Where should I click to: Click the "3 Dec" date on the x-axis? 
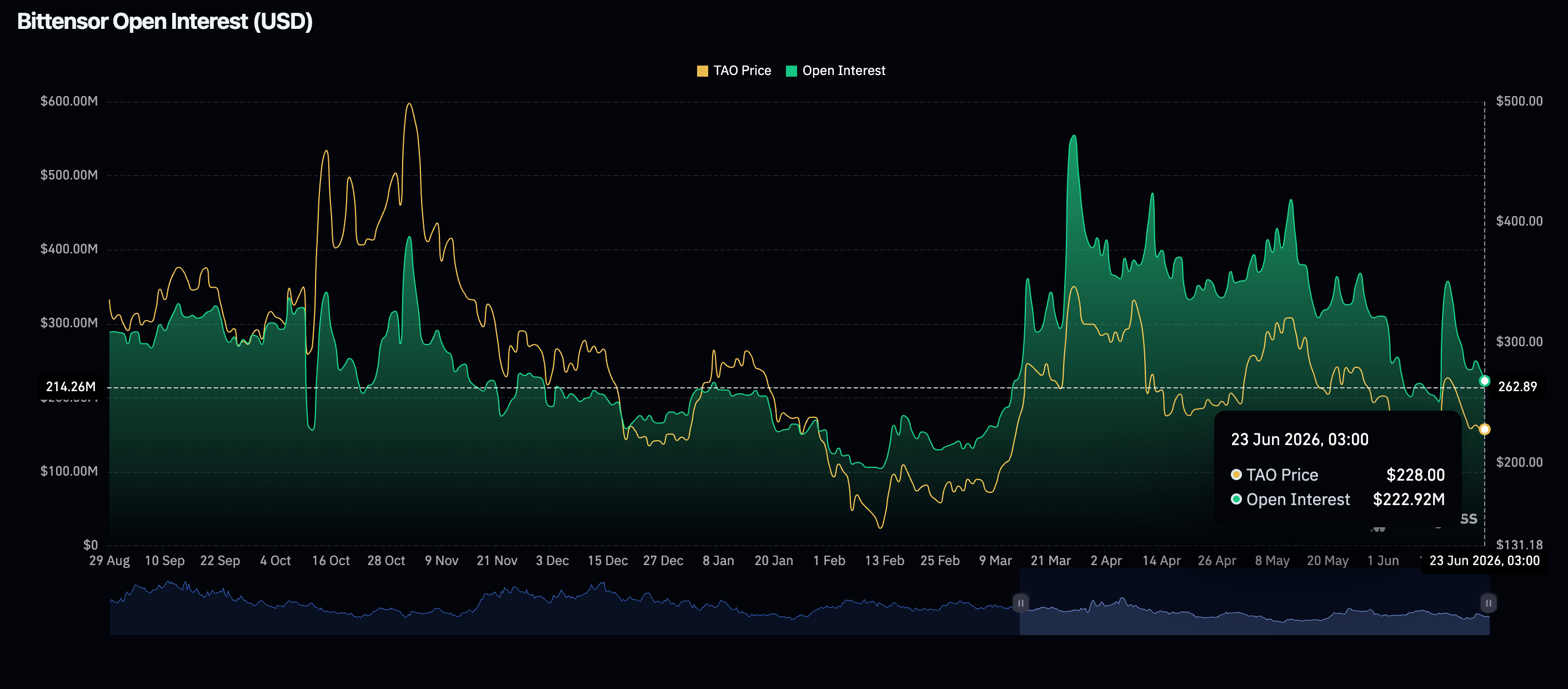pyautogui.click(x=552, y=561)
